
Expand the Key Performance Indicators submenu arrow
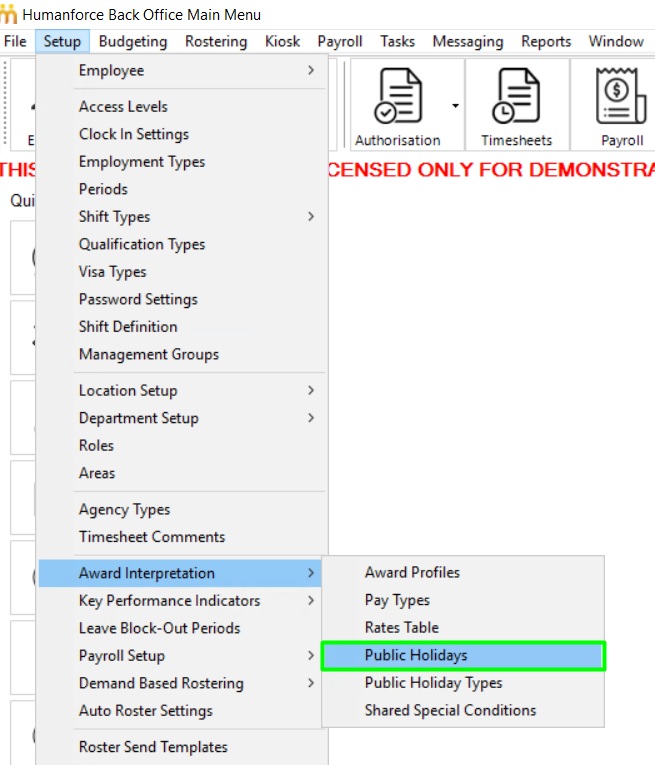tap(311, 600)
